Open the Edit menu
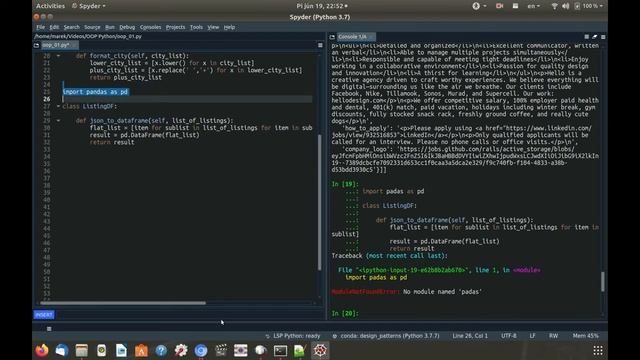 pyautogui.click(x=54, y=27)
